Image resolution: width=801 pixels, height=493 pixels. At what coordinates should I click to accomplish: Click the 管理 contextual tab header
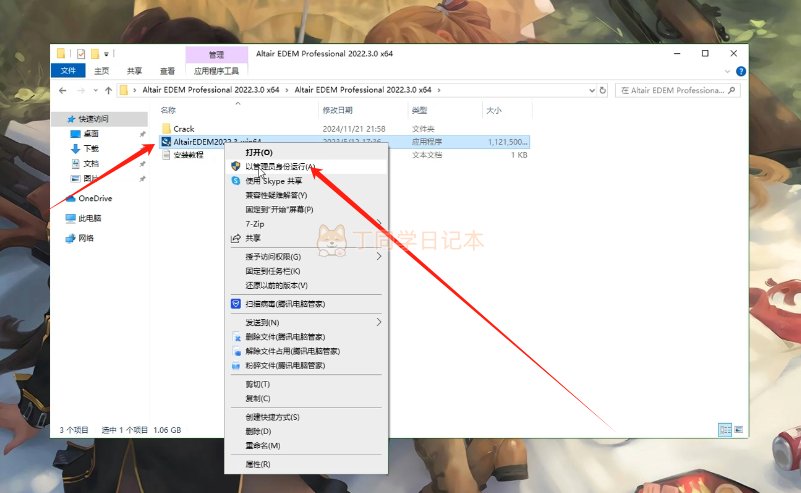pyautogui.click(x=217, y=55)
